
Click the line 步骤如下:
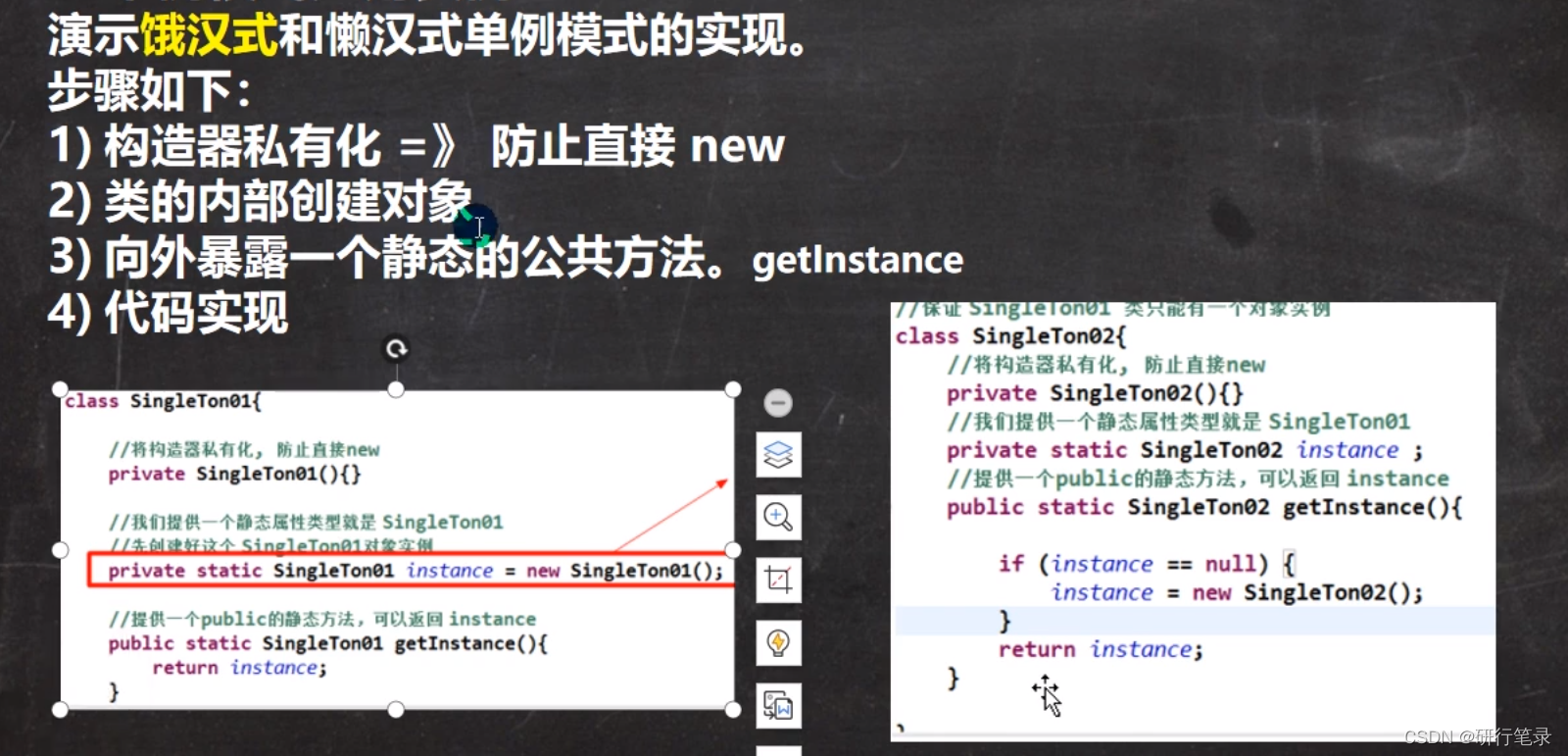click(x=149, y=90)
